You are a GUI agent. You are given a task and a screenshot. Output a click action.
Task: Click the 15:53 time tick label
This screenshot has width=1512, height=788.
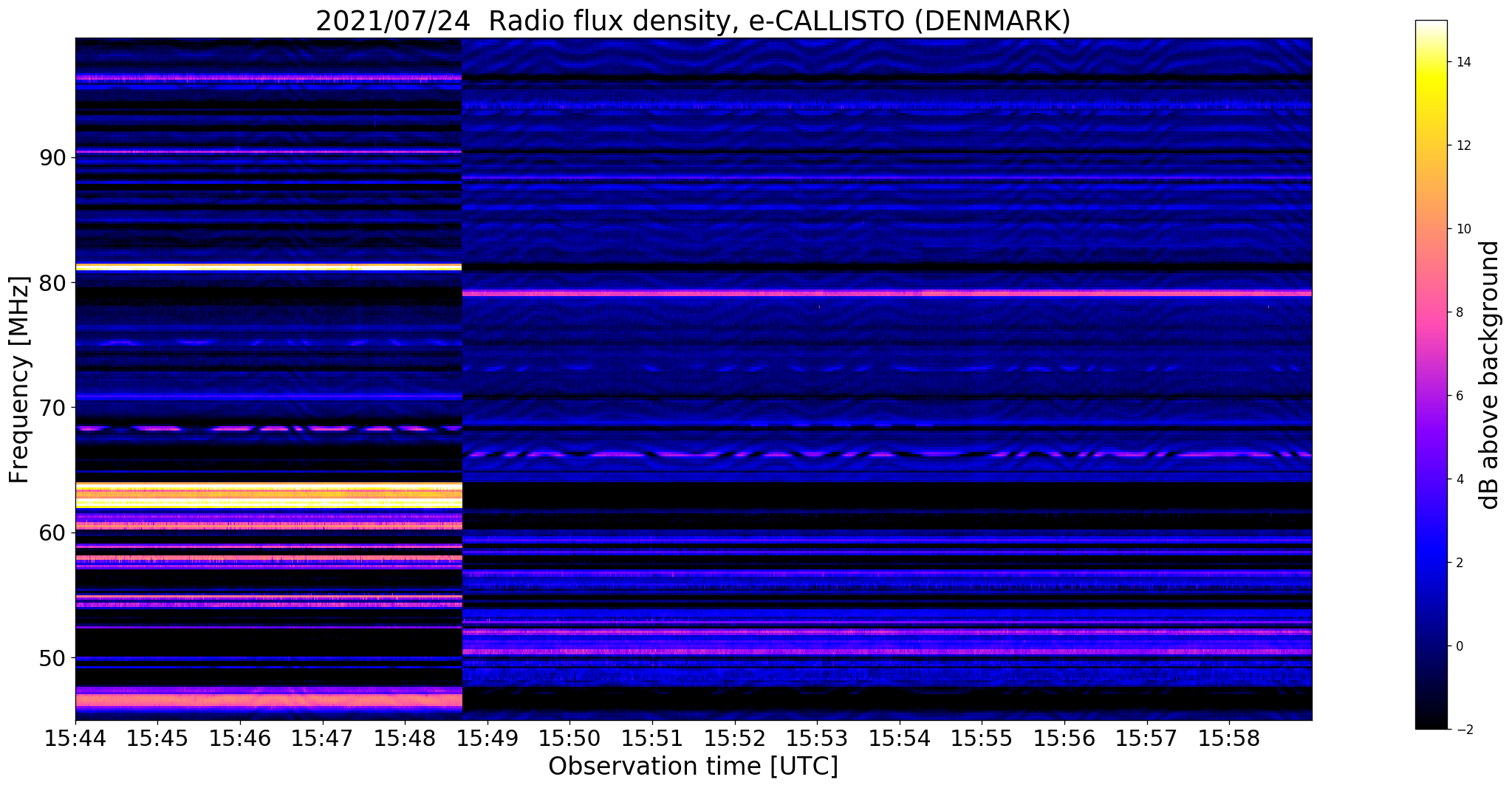tap(817, 739)
